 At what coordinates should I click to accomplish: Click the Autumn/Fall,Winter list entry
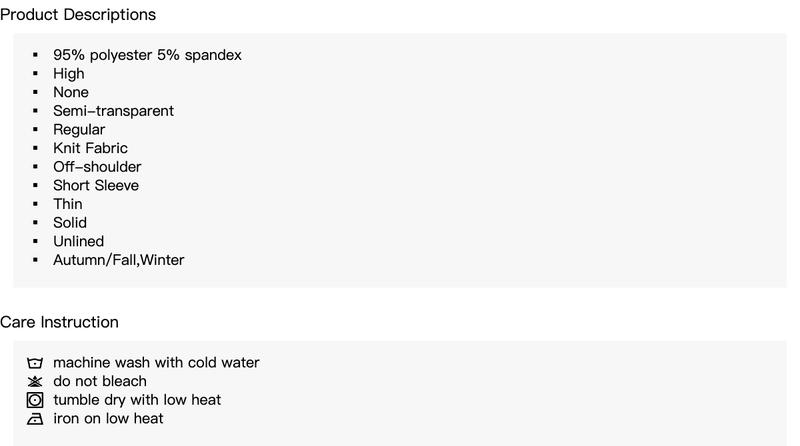pyautogui.click(x=118, y=260)
